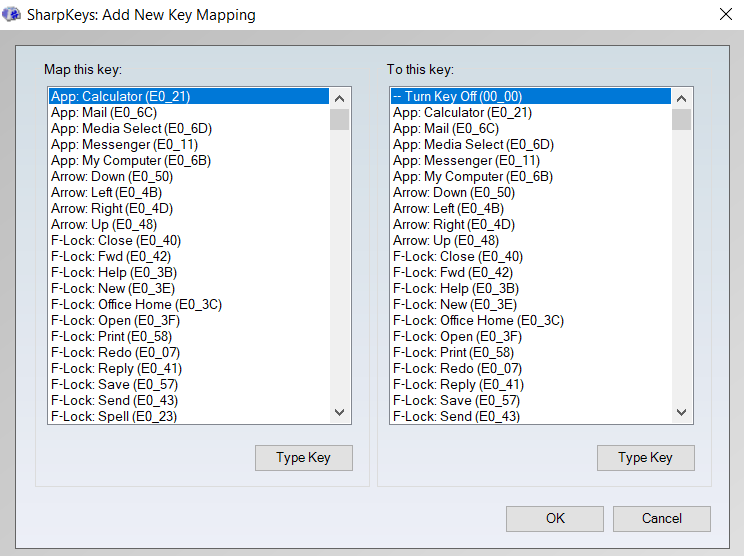Confirm the mapping with the OK button
744x556 pixels.
[x=554, y=518]
